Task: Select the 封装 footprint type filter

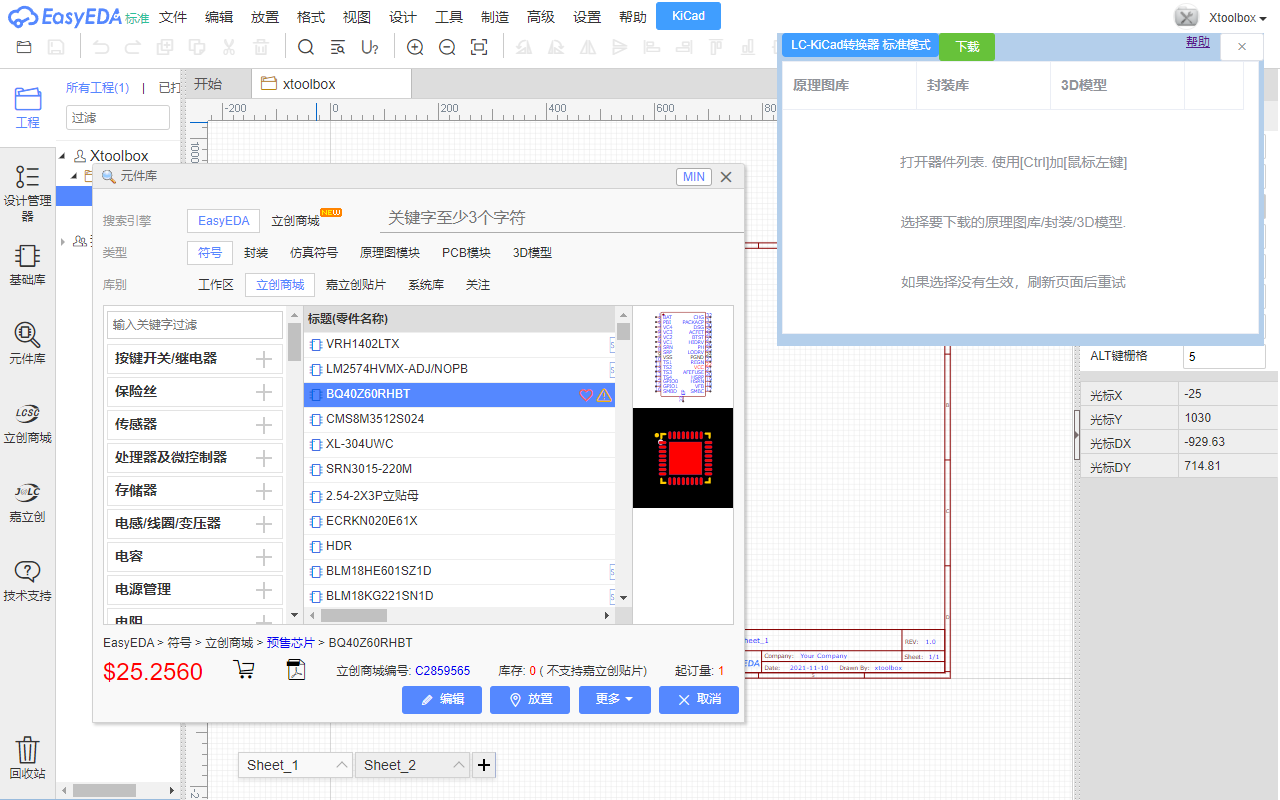Action: [256, 253]
